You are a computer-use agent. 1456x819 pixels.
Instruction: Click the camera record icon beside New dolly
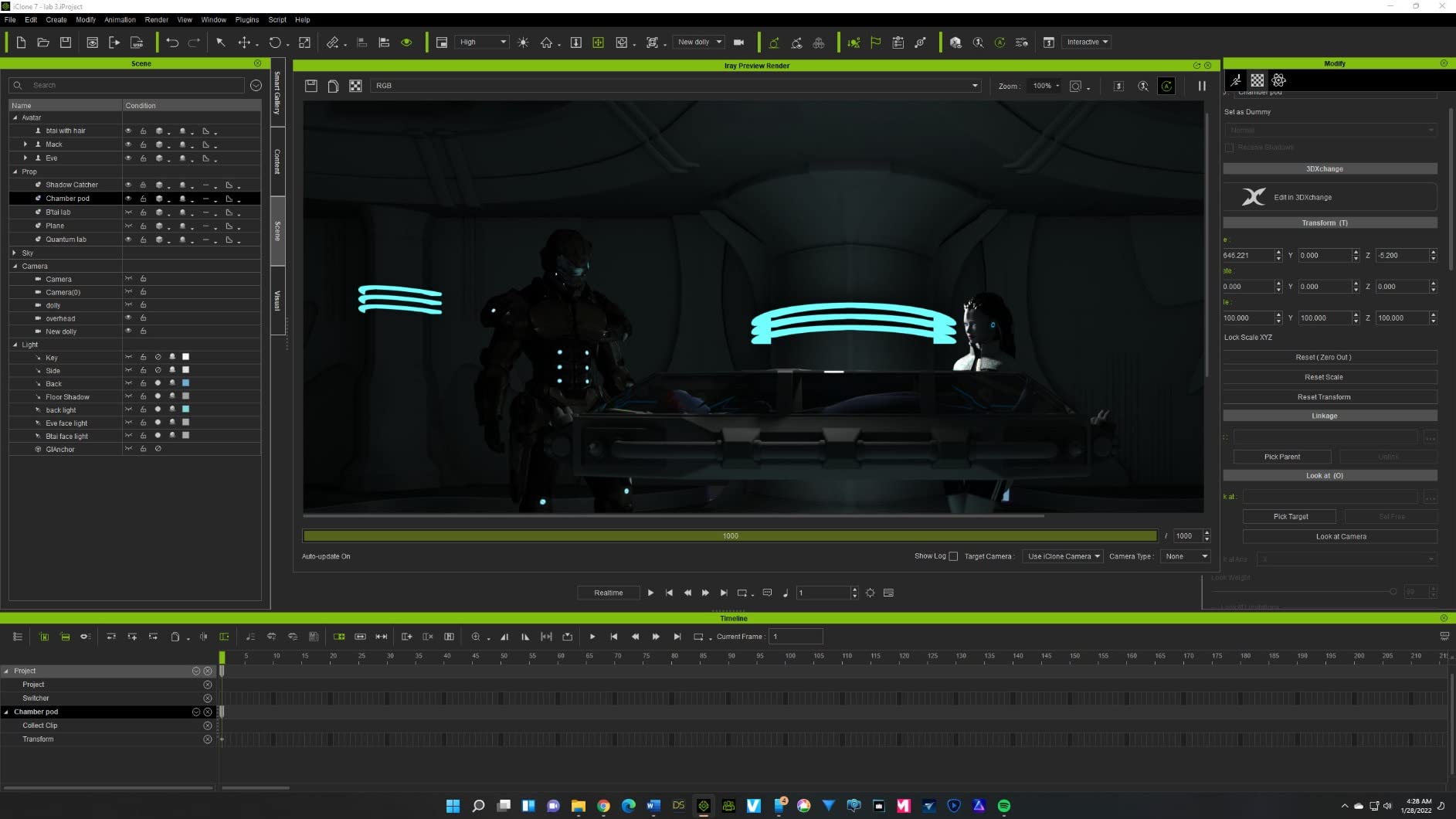click(x=738, y=42)
